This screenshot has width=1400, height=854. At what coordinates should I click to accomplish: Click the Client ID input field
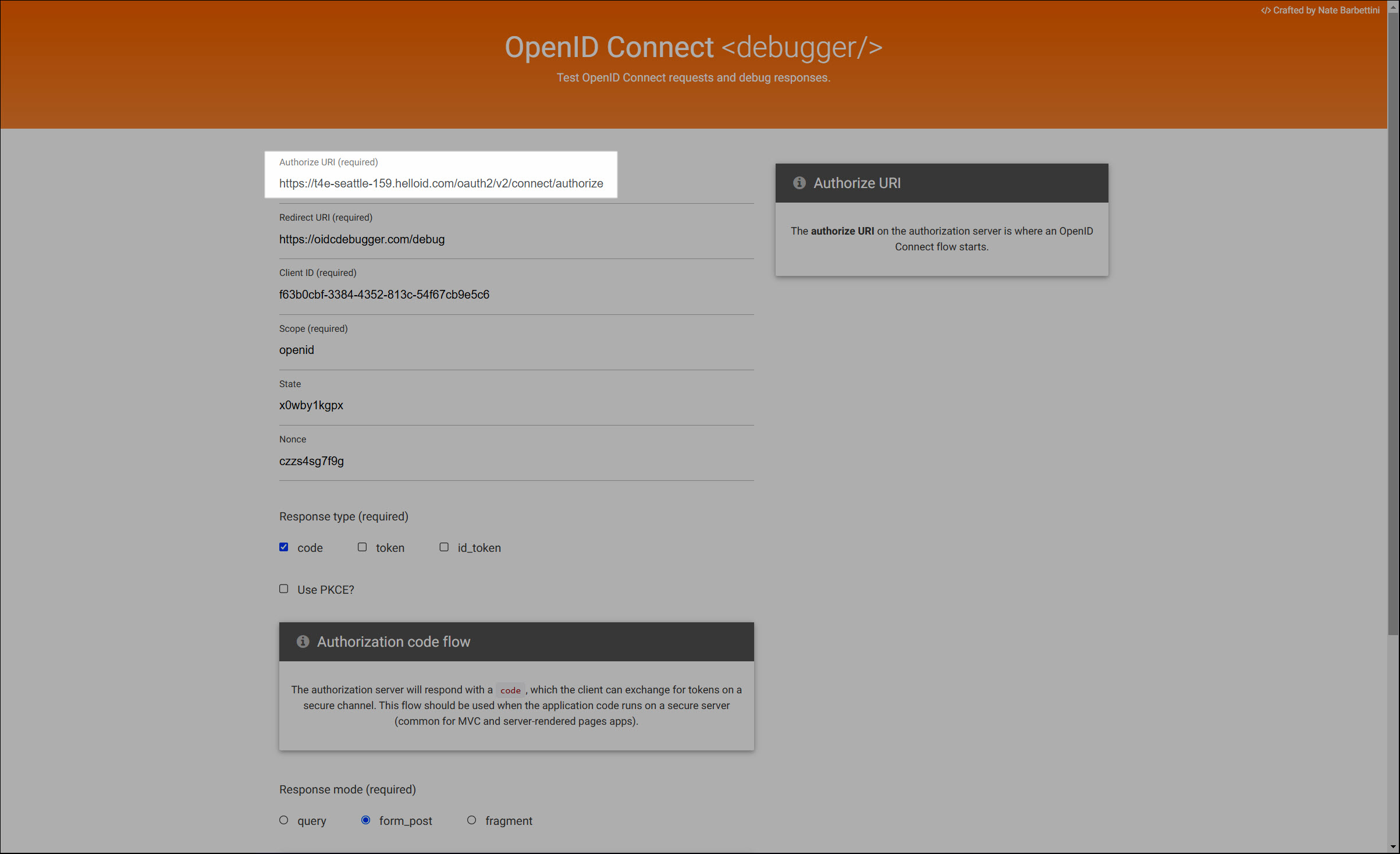coord(516,295)
